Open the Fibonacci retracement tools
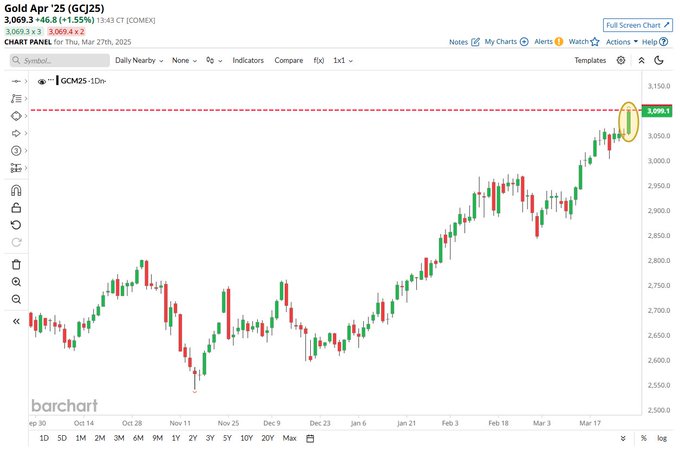 click(16, 98)
